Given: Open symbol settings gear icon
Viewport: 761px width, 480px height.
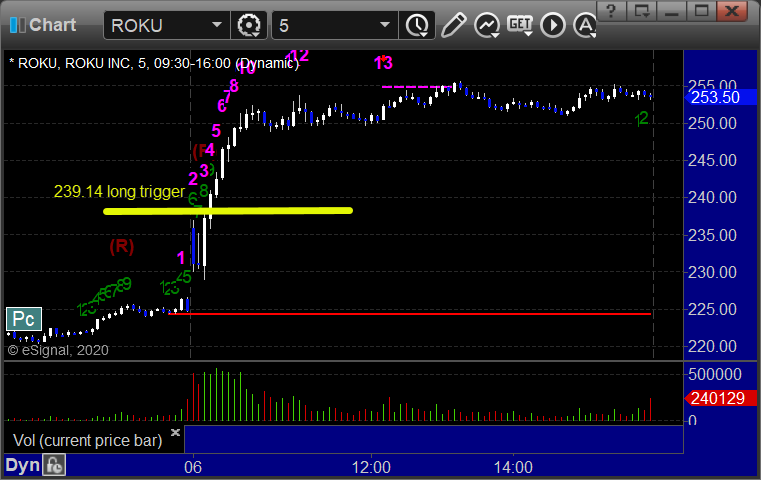Looking at the screenshot, I should click(249, 25).
